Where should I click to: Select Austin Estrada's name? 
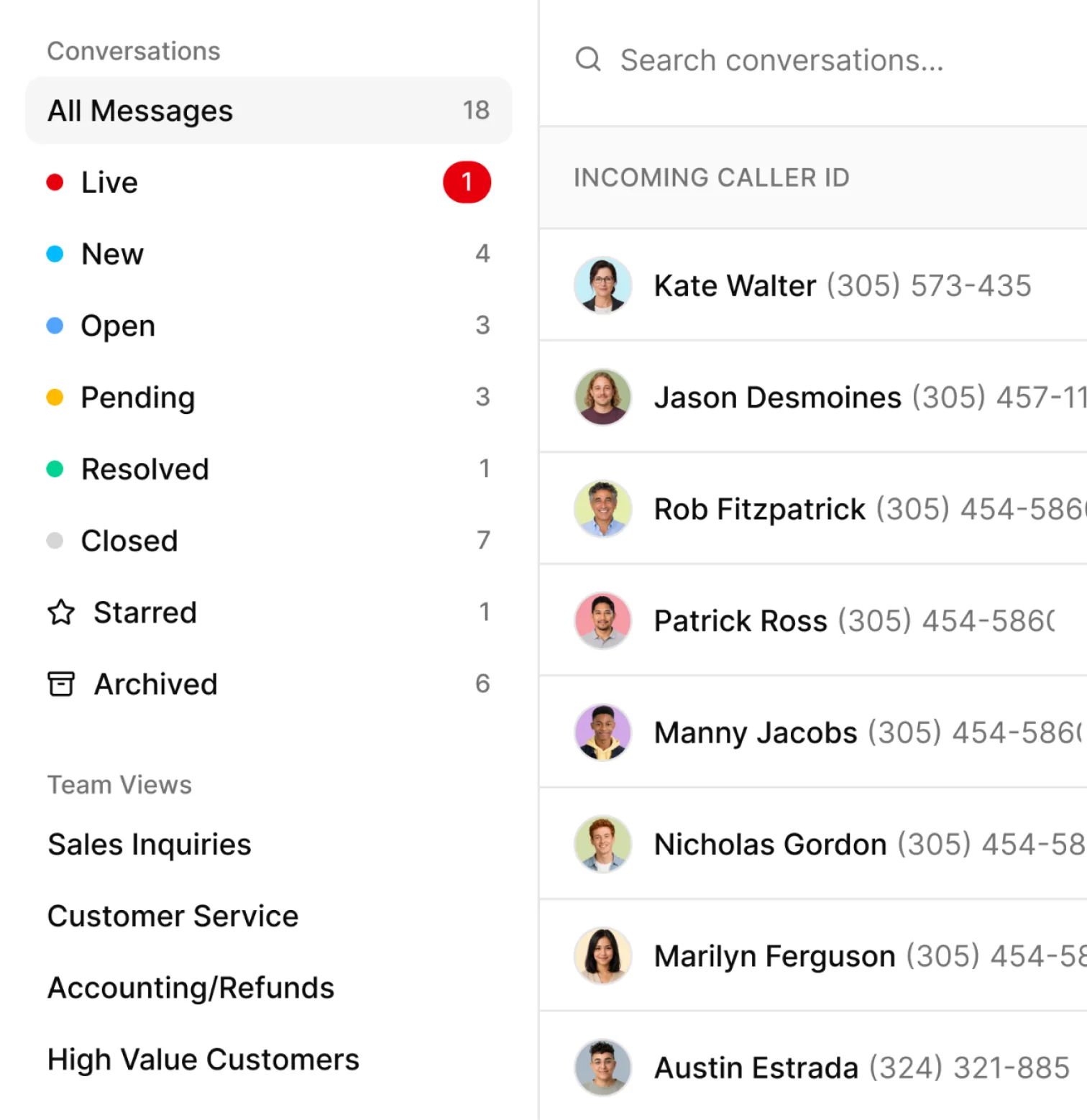pyautogui.click(x=756, y=1068)
